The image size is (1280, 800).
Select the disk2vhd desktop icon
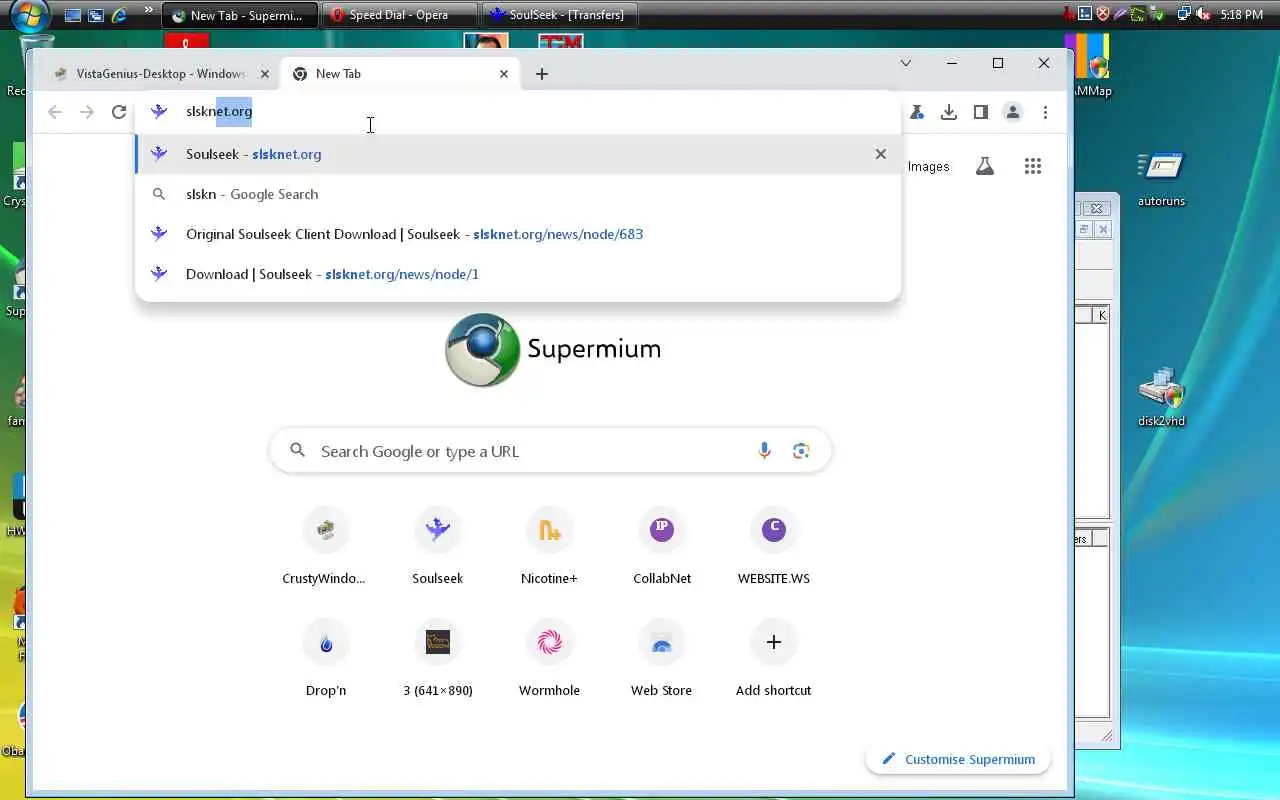(1161, 398)
